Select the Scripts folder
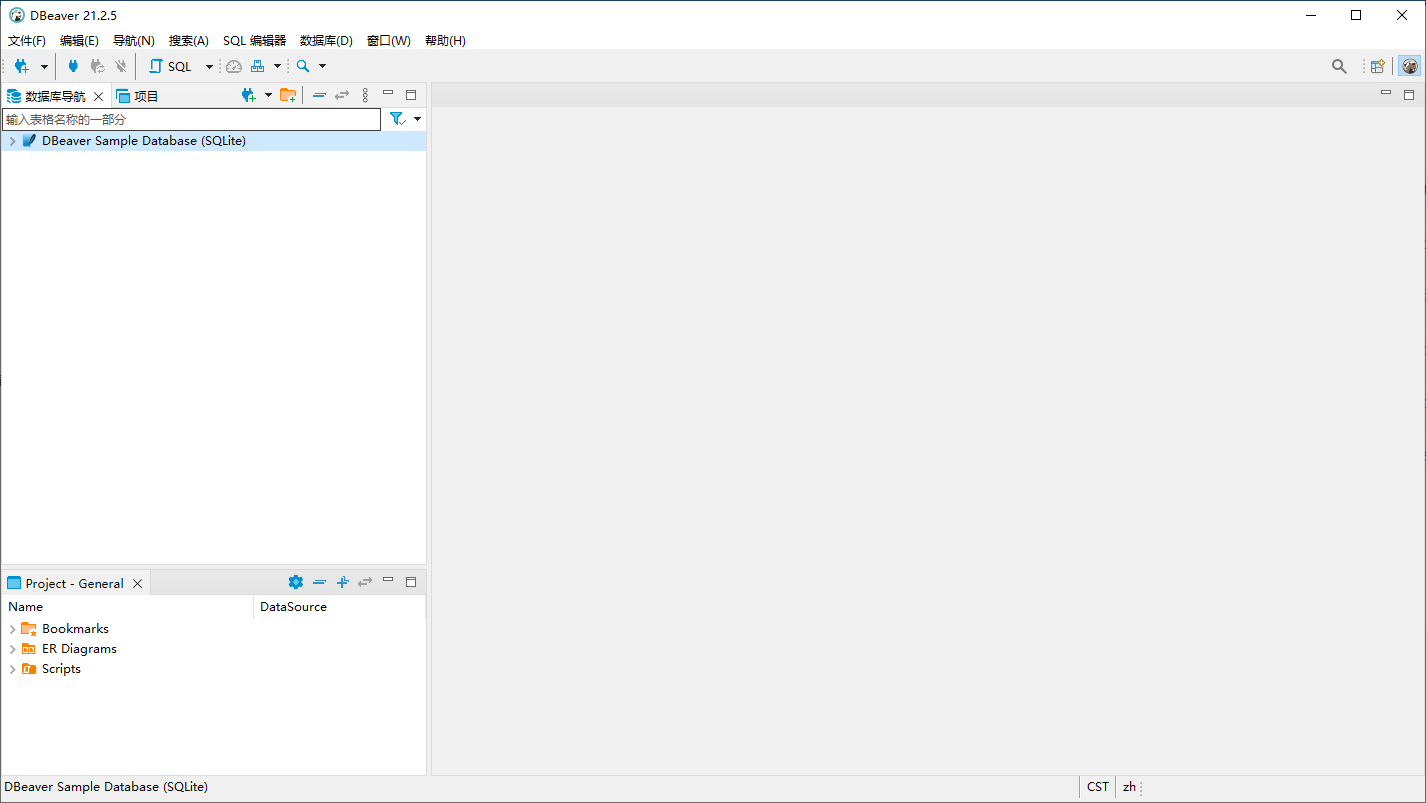1426x803 pixels. click(x=61, y=669)
